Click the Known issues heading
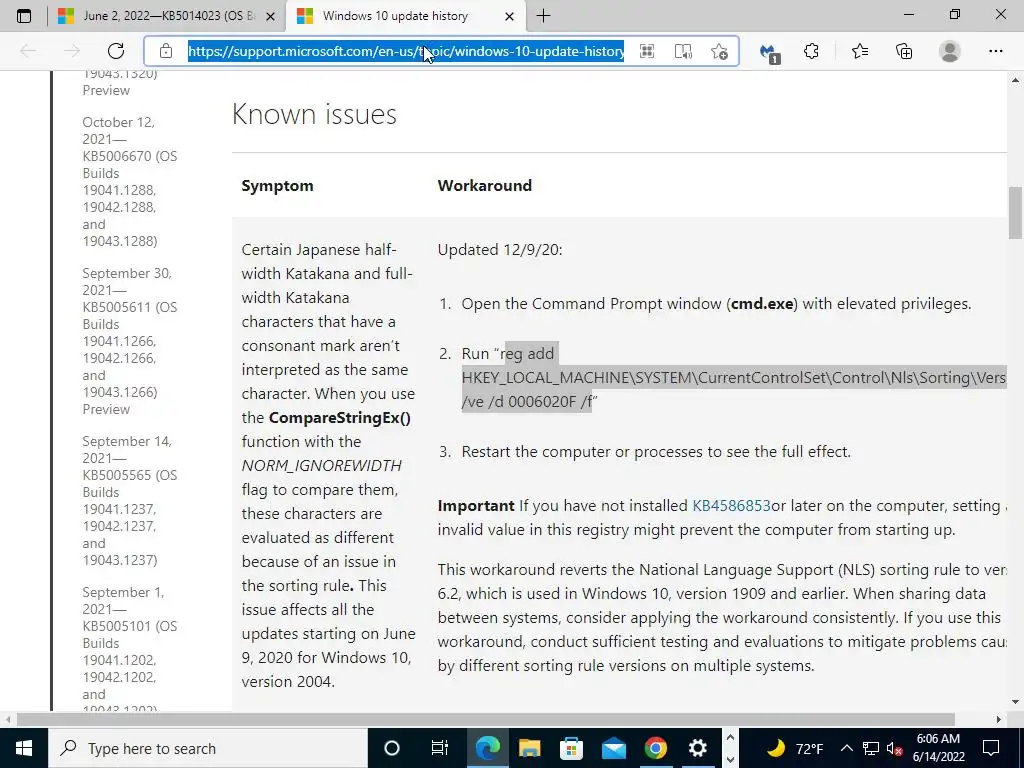 point(314,114)
